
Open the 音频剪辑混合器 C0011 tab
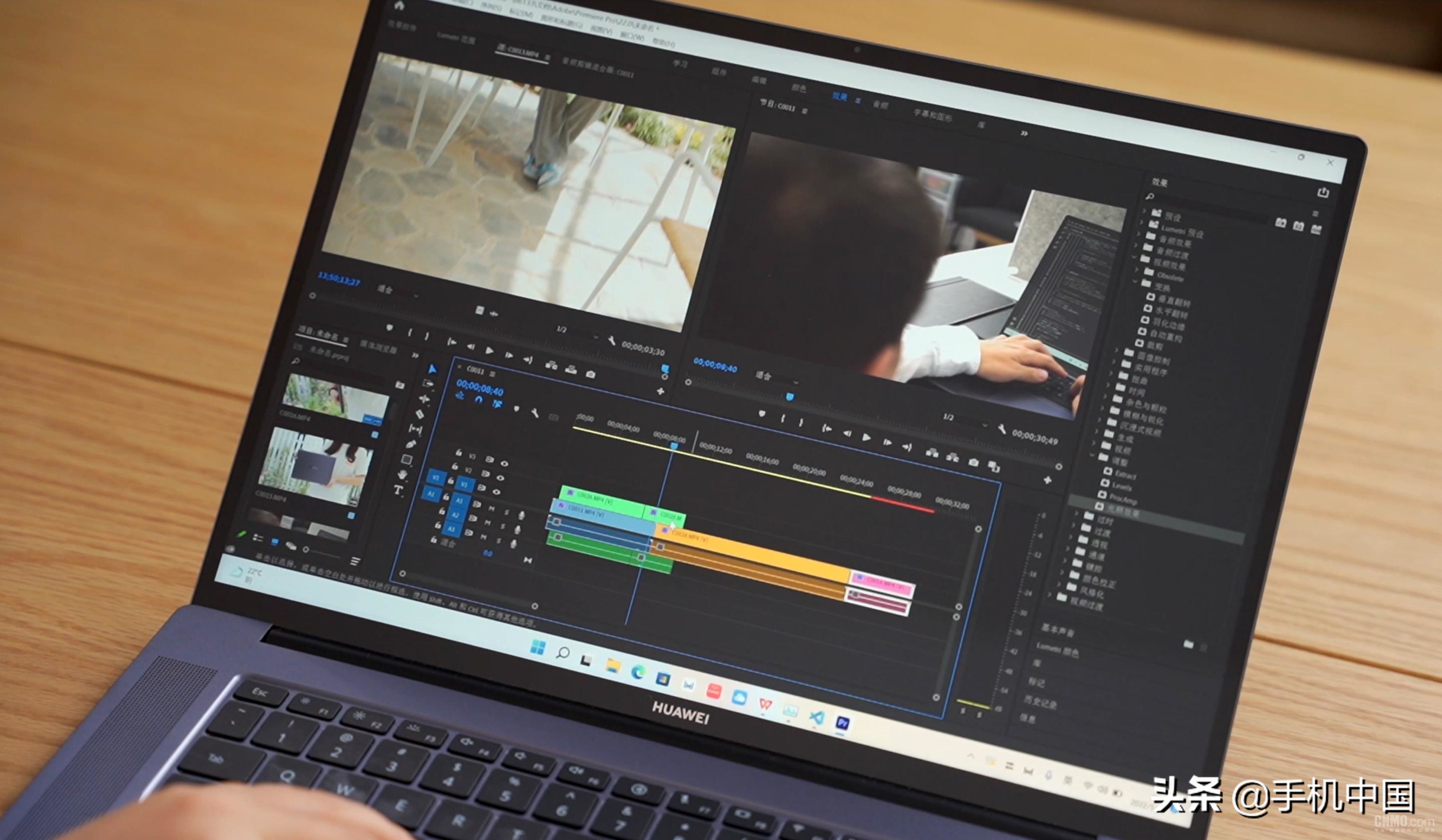pos(597,67)
